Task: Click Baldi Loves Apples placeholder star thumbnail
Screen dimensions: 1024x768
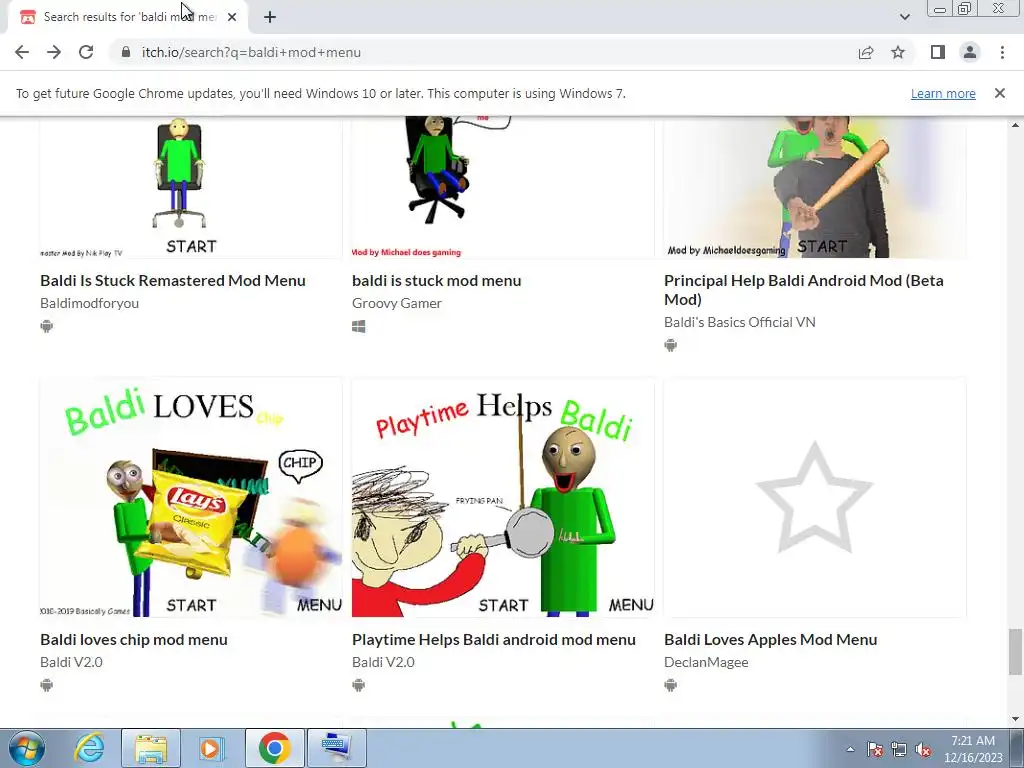Action: [x=815, y=497]
